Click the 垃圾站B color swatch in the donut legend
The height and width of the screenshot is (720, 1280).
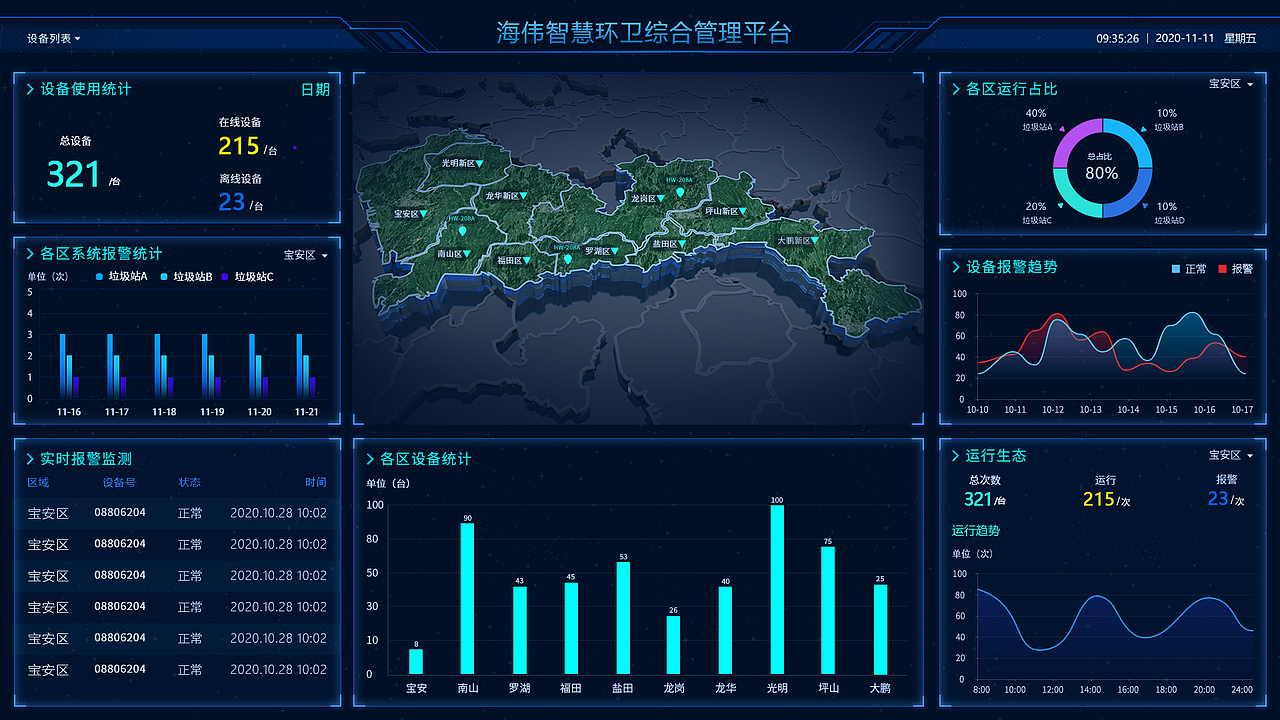(1143, 129)
